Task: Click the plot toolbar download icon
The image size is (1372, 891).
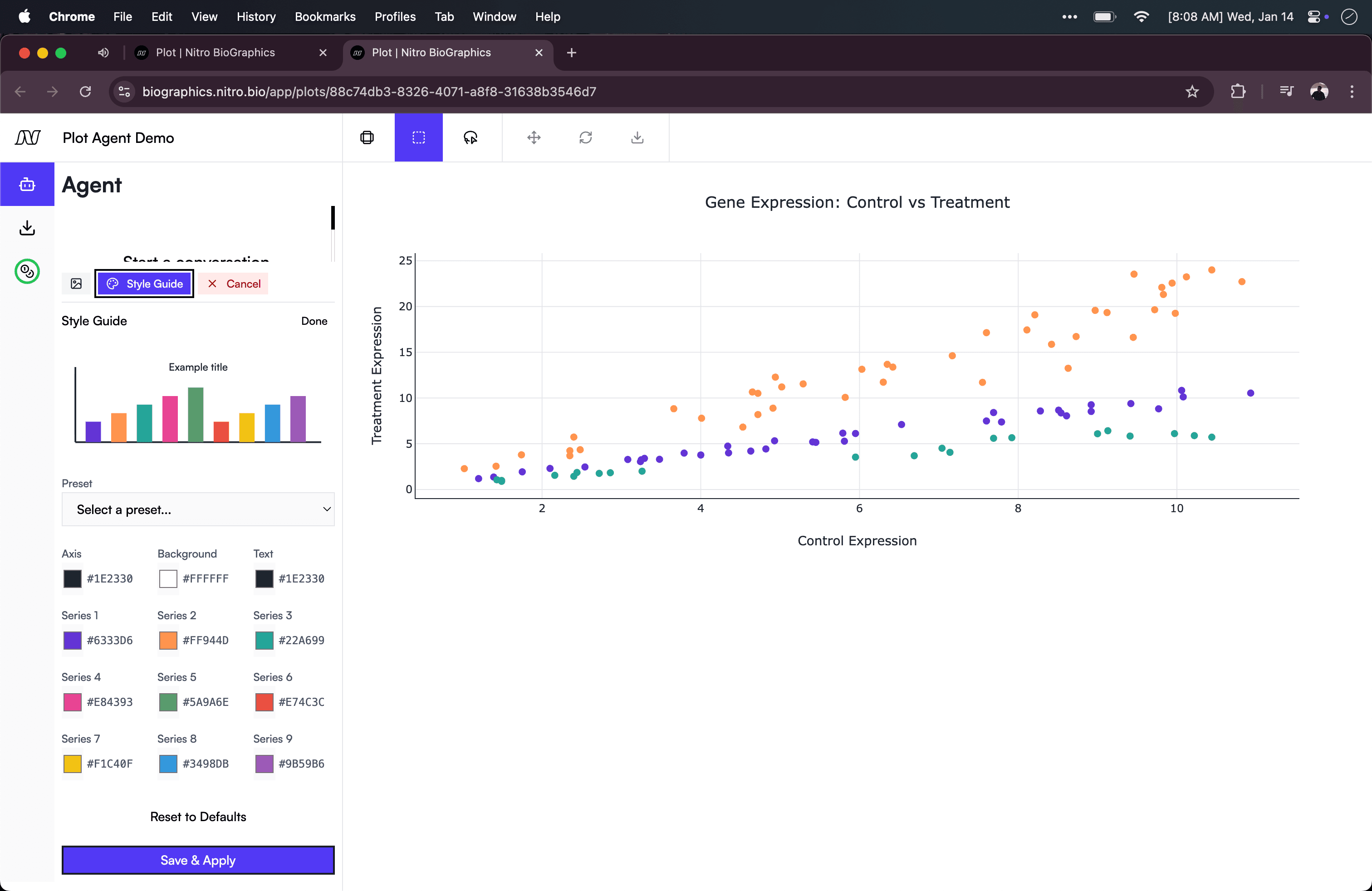Action: [637, 138]
